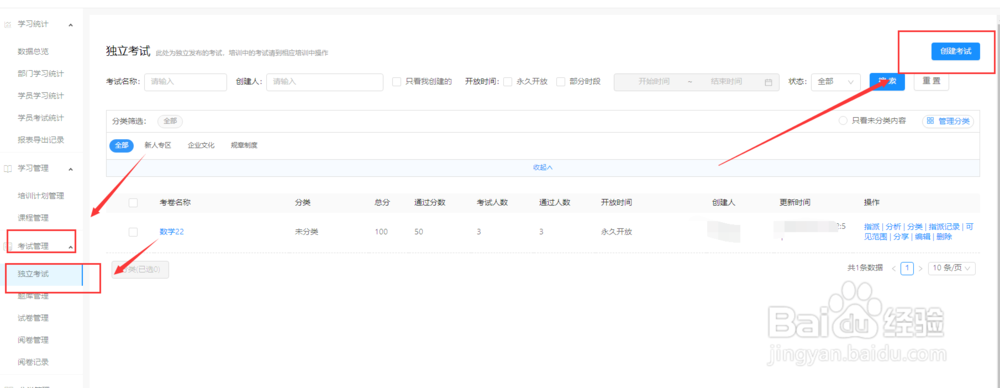Open 阅卷管理 in the sidebar
The width and height of the screenshot is (1000, 388).
pos(33,340)
